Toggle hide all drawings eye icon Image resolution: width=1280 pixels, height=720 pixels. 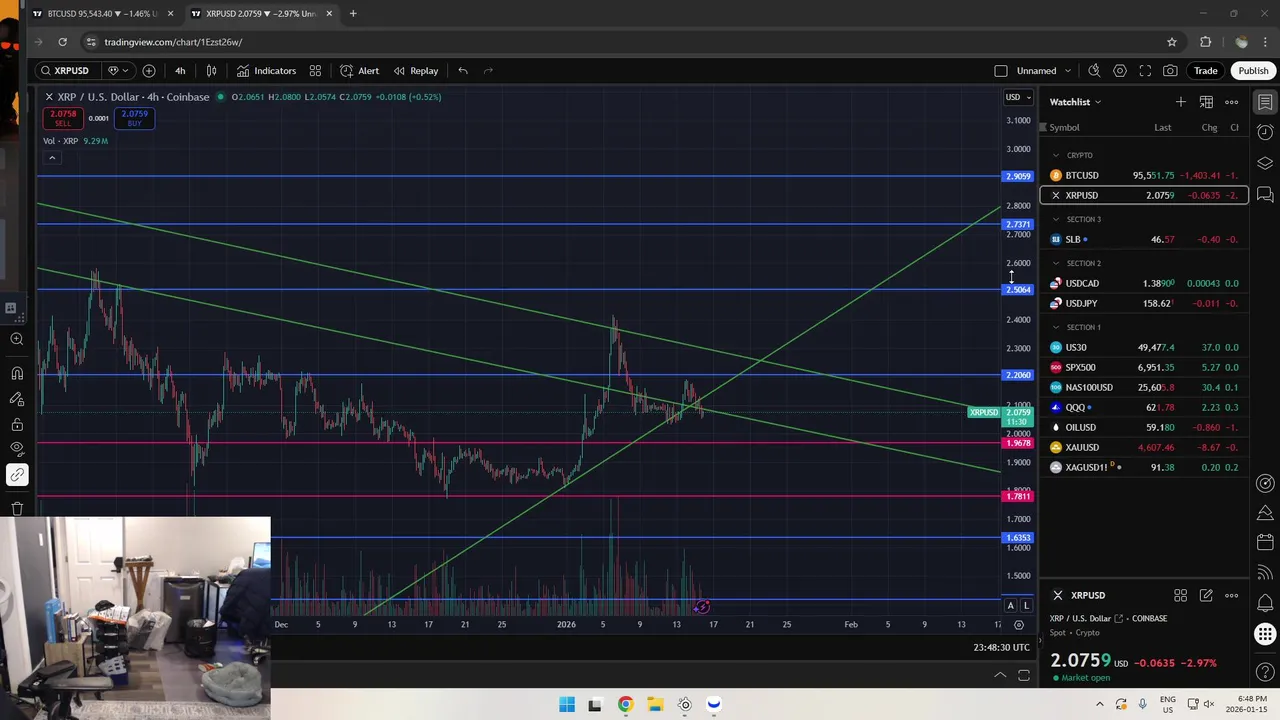[17, 449]
